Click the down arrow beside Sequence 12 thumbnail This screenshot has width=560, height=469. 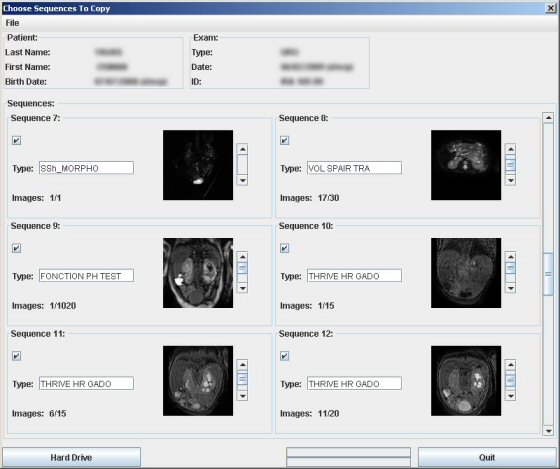point(511,396)
